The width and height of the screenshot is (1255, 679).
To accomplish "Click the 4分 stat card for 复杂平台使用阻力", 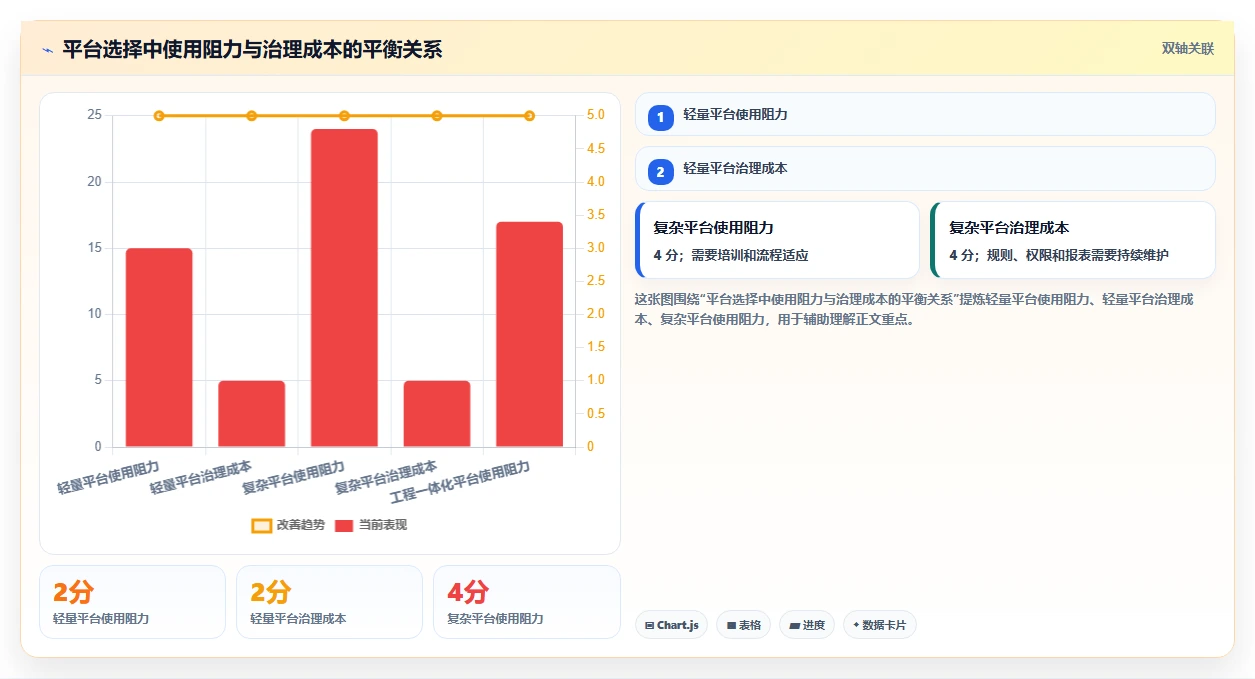I will point(527,602).
